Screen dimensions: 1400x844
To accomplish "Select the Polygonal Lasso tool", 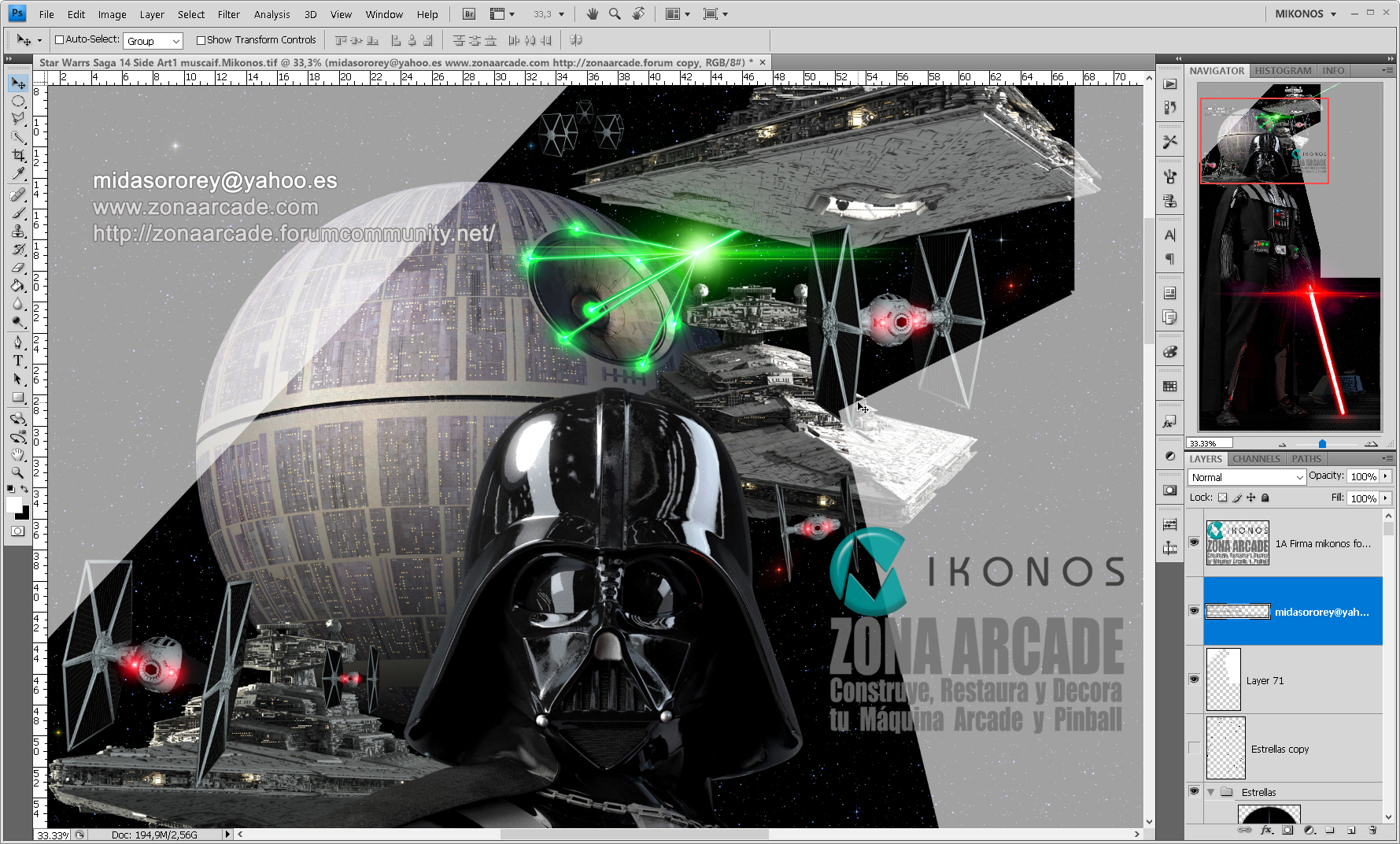I will click(18, 119).
